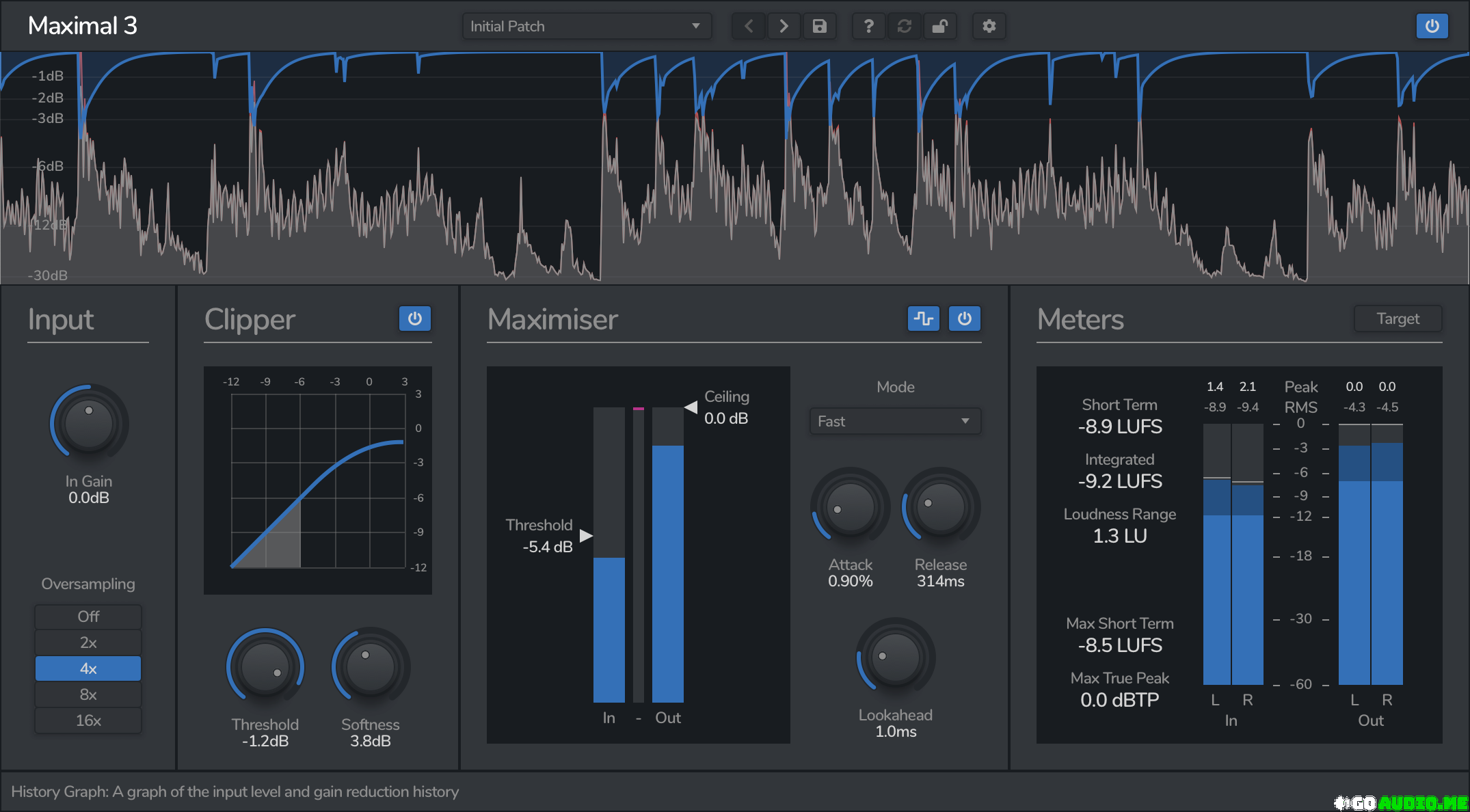Click the In Gain knob
The height and width of the screenshot is (812, 1470).
(x=89, y=422)
